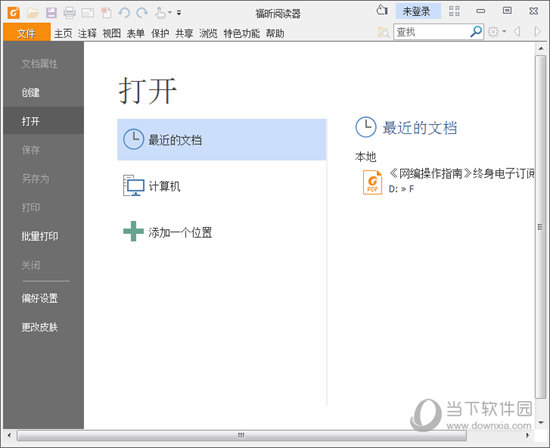Screen dimensions: 550x448
Task: Open the 浏览 browse tab
Action: point(208,34)
